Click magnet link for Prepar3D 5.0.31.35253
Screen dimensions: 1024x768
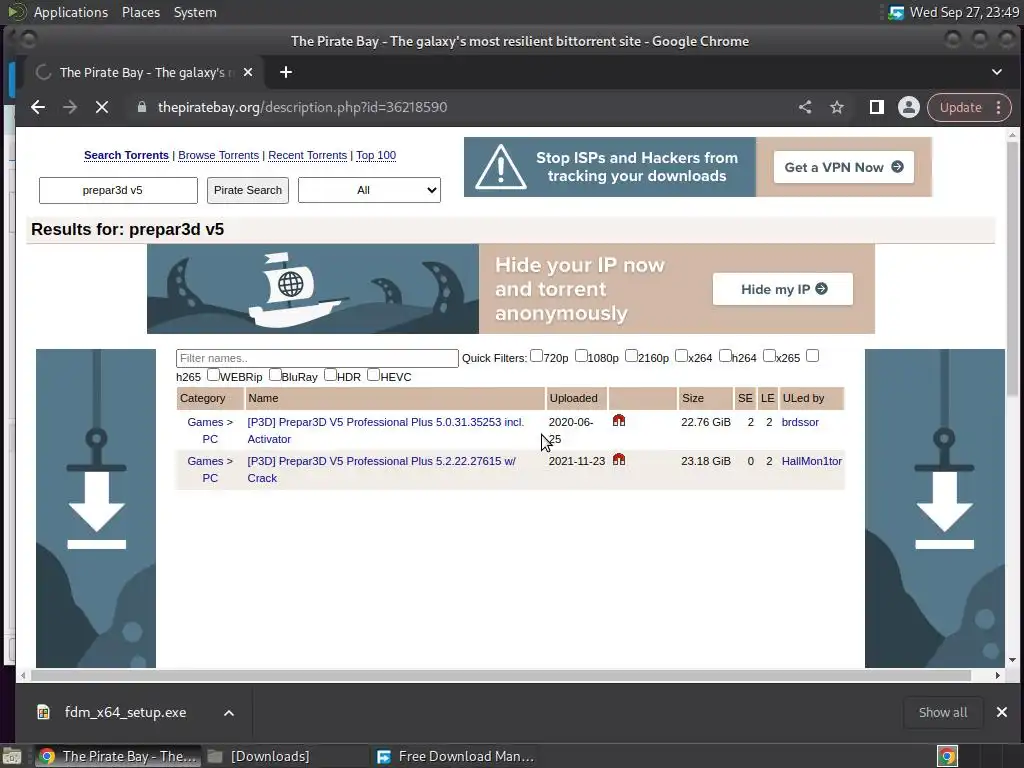pyautogui.click(x=619, y=421)
